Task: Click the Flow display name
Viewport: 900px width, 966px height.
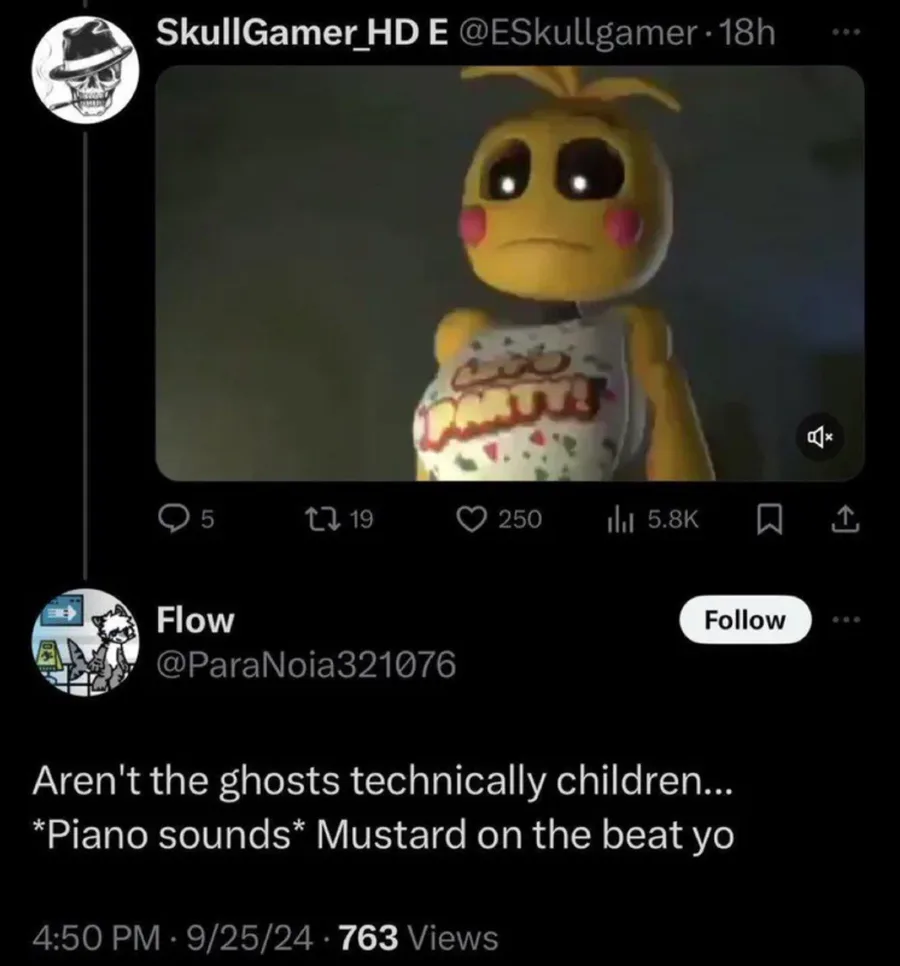Action: click(x=196, y=620)
